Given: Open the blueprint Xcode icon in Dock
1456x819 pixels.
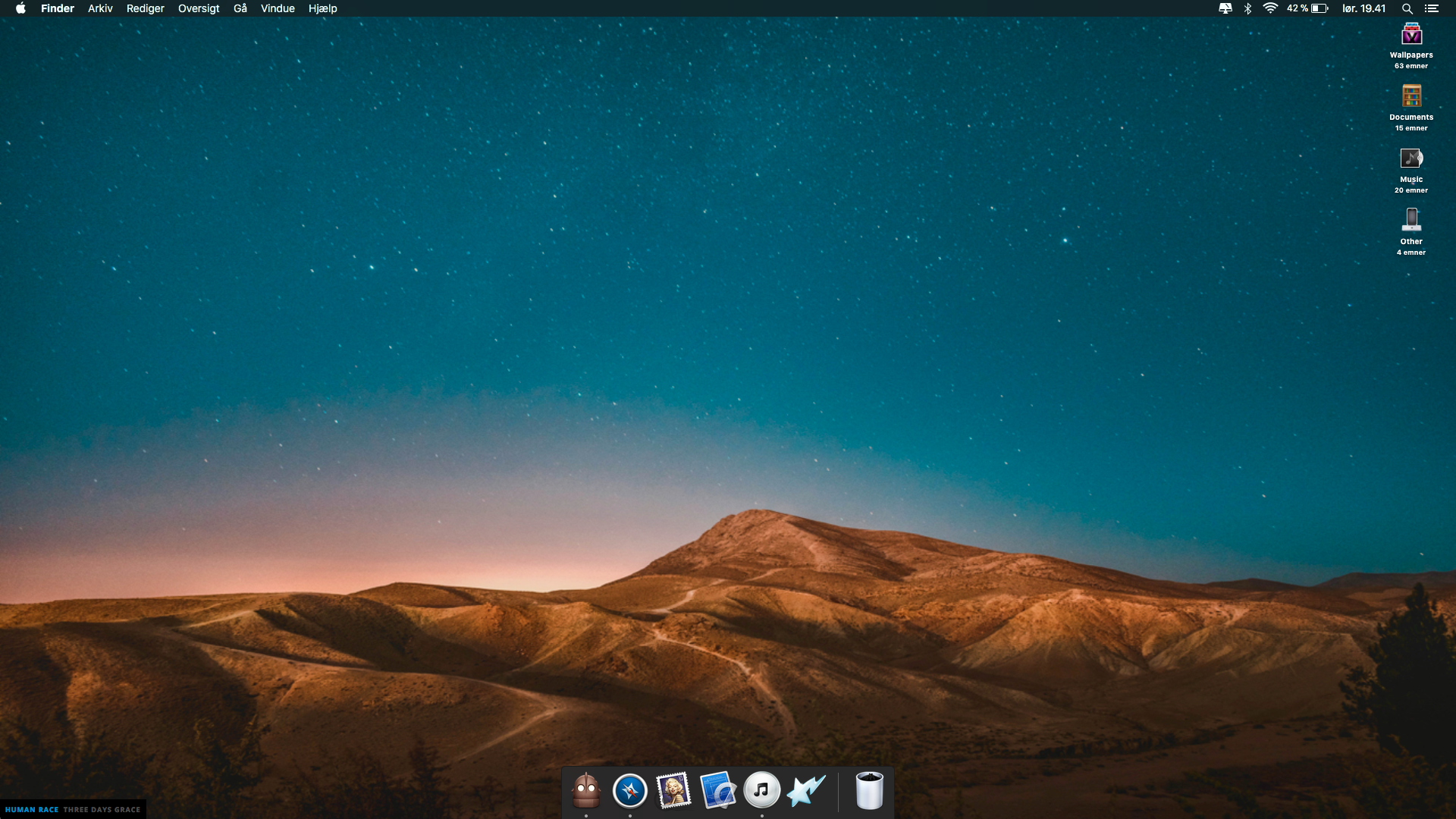Looking at the screenshot, I should [x=717, y=791].
